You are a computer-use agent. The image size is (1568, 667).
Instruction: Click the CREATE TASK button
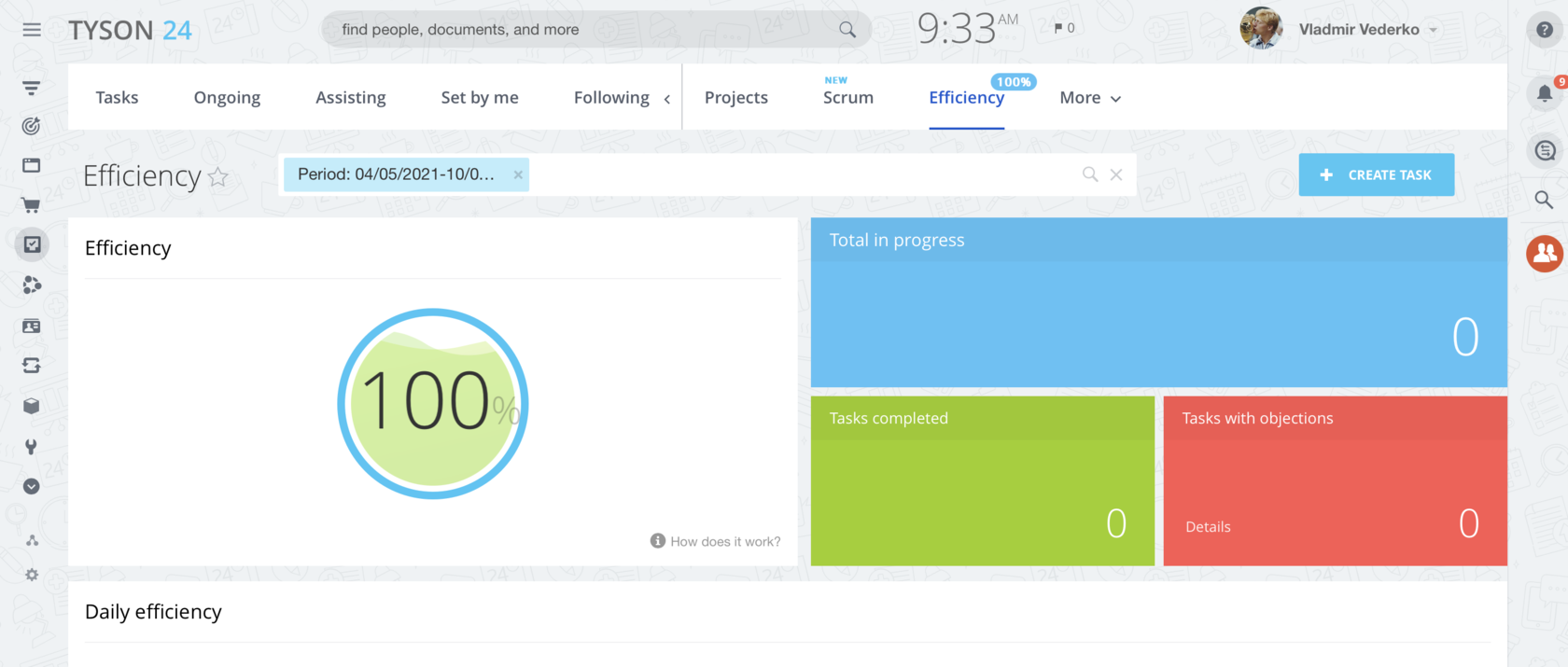[1376, 174]
